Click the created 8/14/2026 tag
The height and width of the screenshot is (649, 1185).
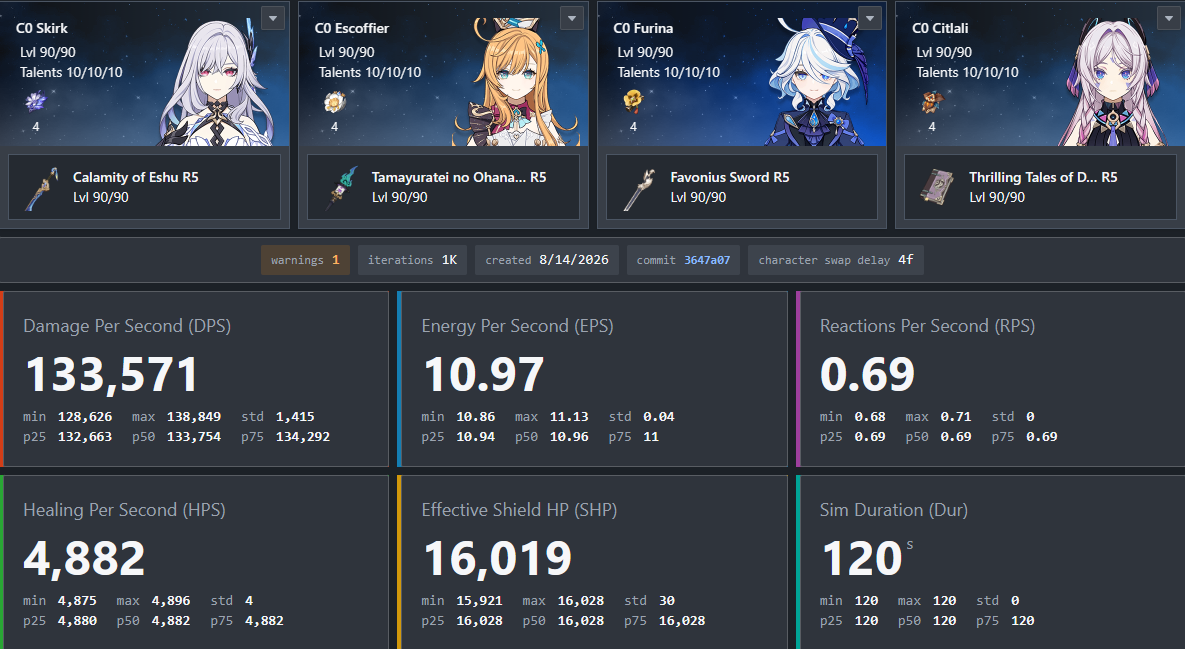(x=547, y=260)
